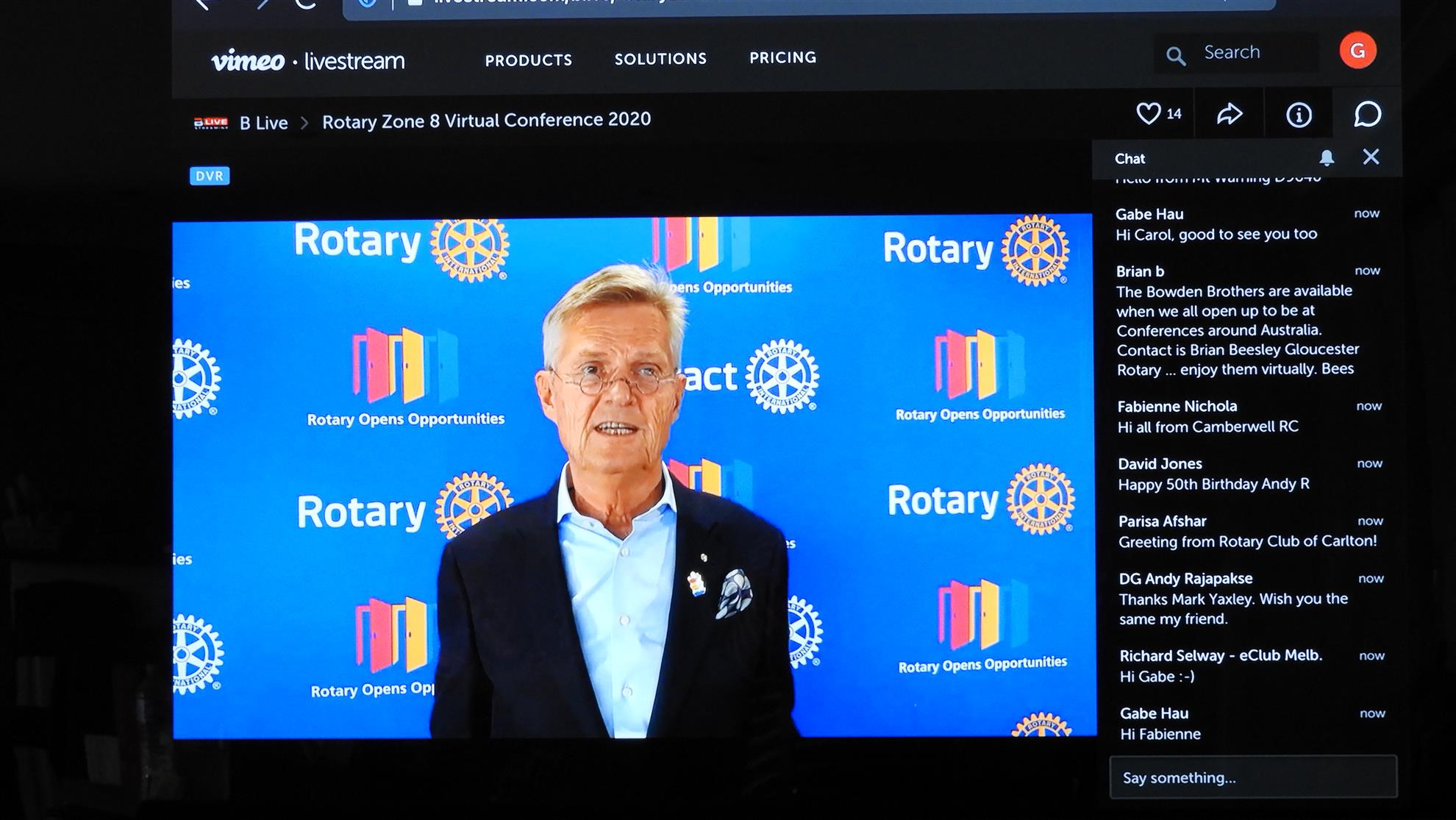
Task: Toggle the chat speech-bubble icon
Action: (x=1367, y=114)
